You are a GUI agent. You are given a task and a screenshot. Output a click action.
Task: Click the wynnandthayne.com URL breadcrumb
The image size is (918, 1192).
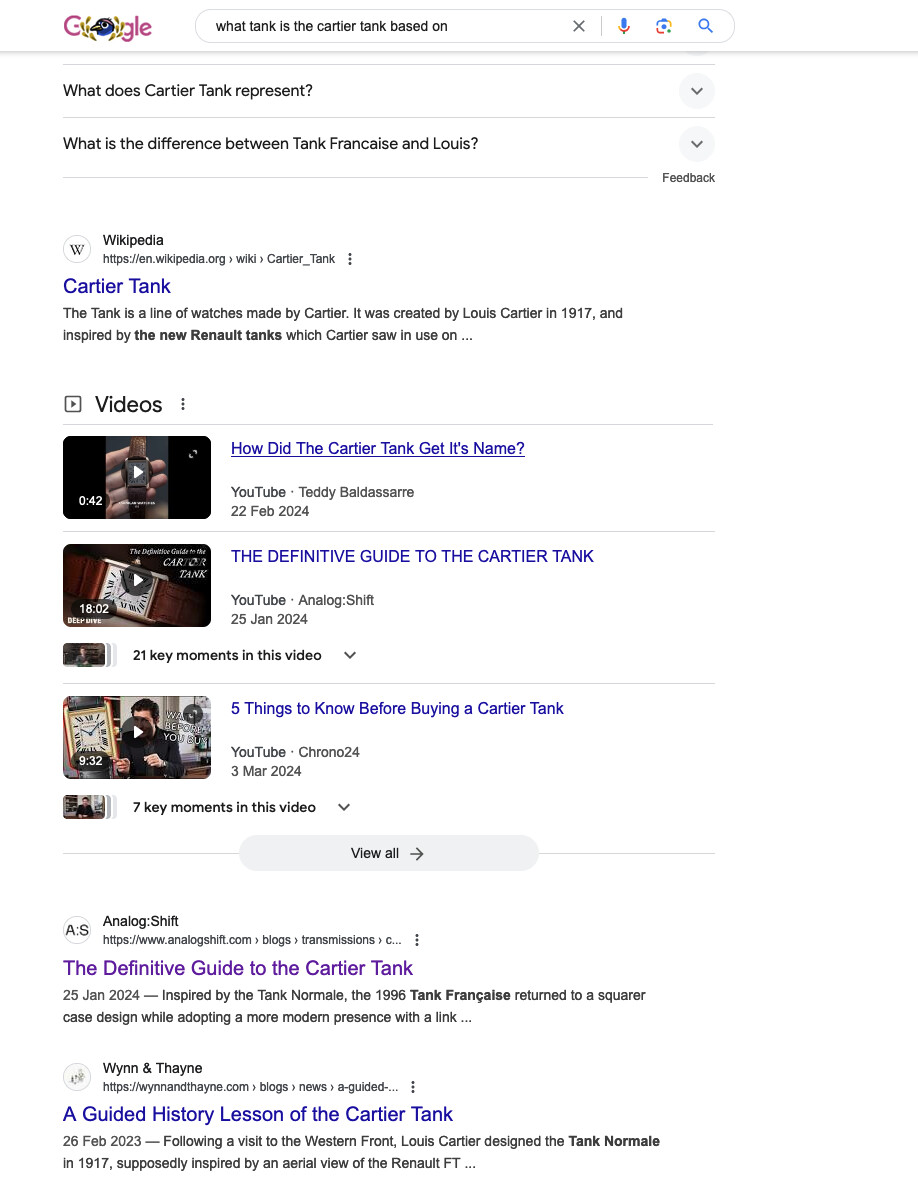250,1087
